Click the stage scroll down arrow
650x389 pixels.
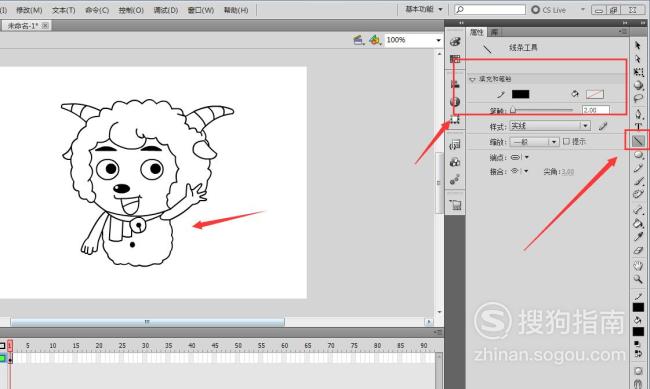[439, 312]
